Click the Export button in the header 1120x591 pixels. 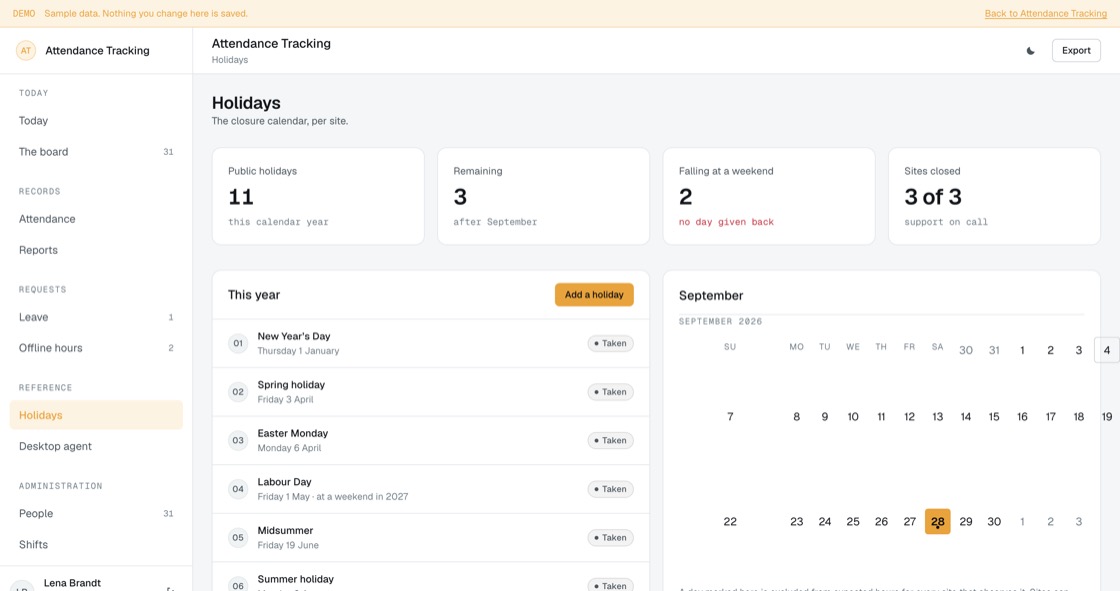(x=1076, y=51)
